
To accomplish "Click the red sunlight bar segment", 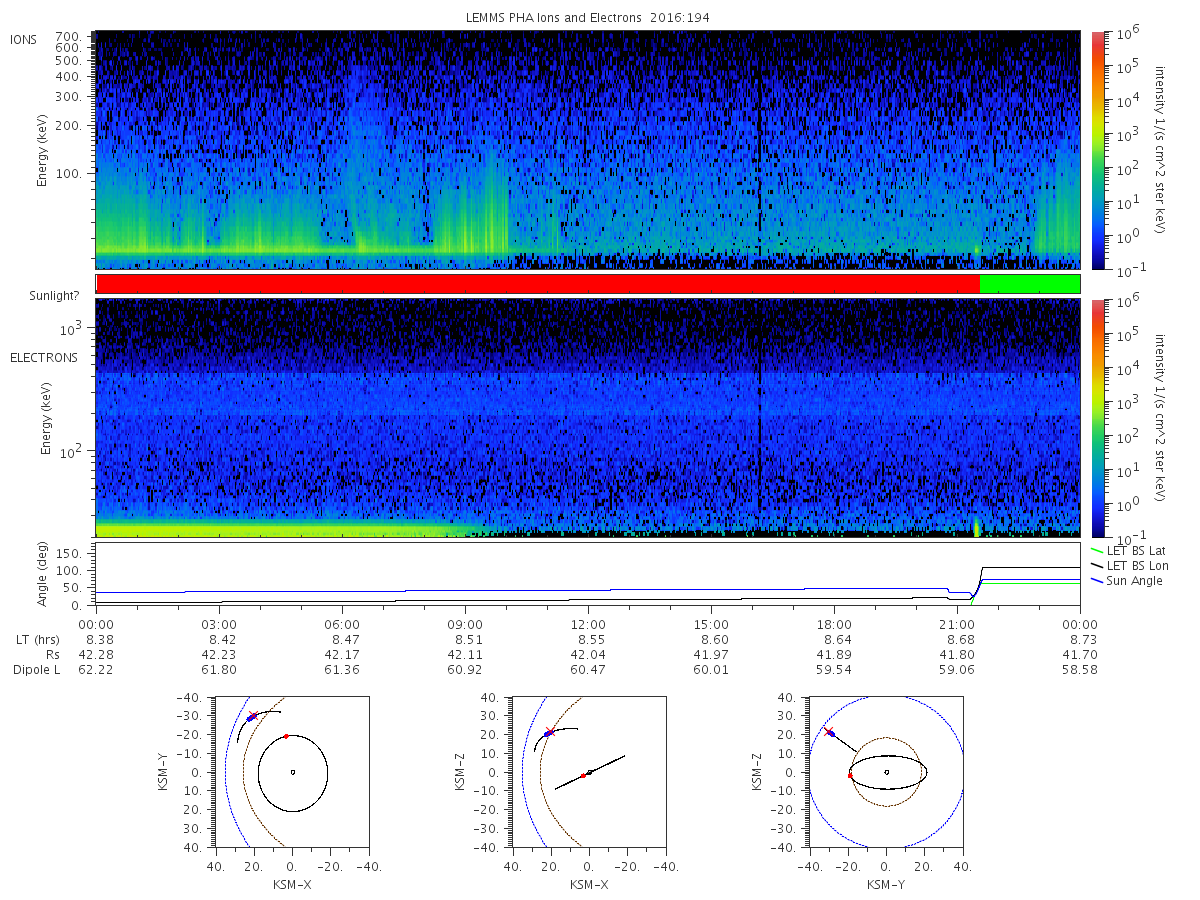I will pos(538,284).
